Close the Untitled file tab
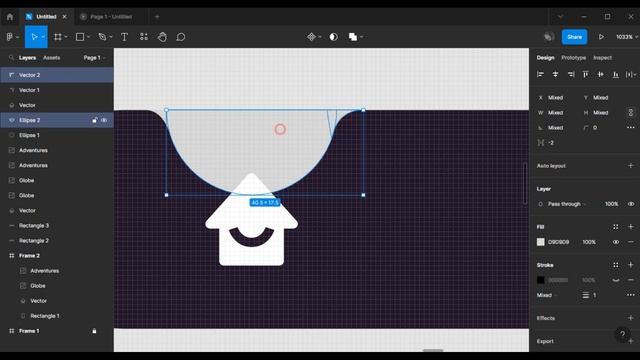640x360 pixels. click(x=64, y=17)
